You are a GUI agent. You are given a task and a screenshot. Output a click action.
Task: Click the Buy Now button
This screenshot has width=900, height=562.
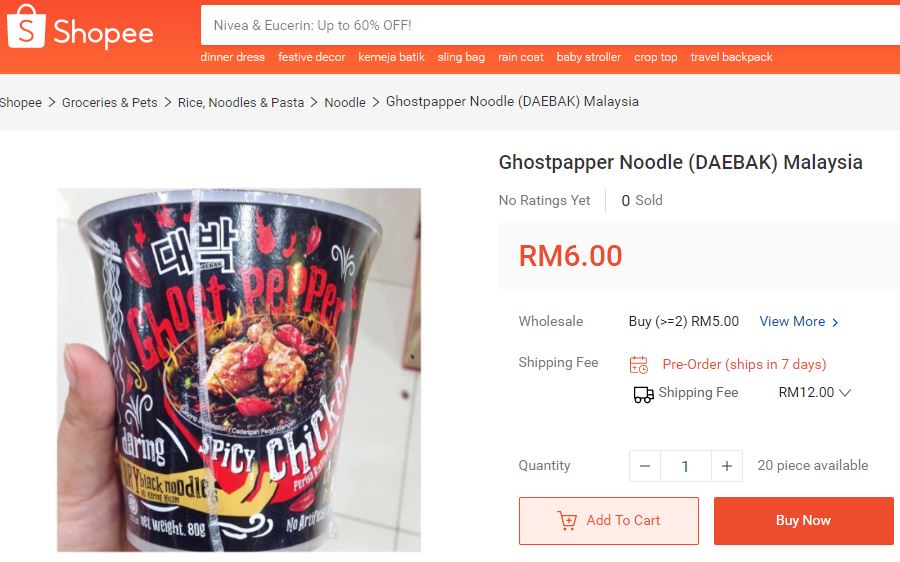(x=804, y=521)
